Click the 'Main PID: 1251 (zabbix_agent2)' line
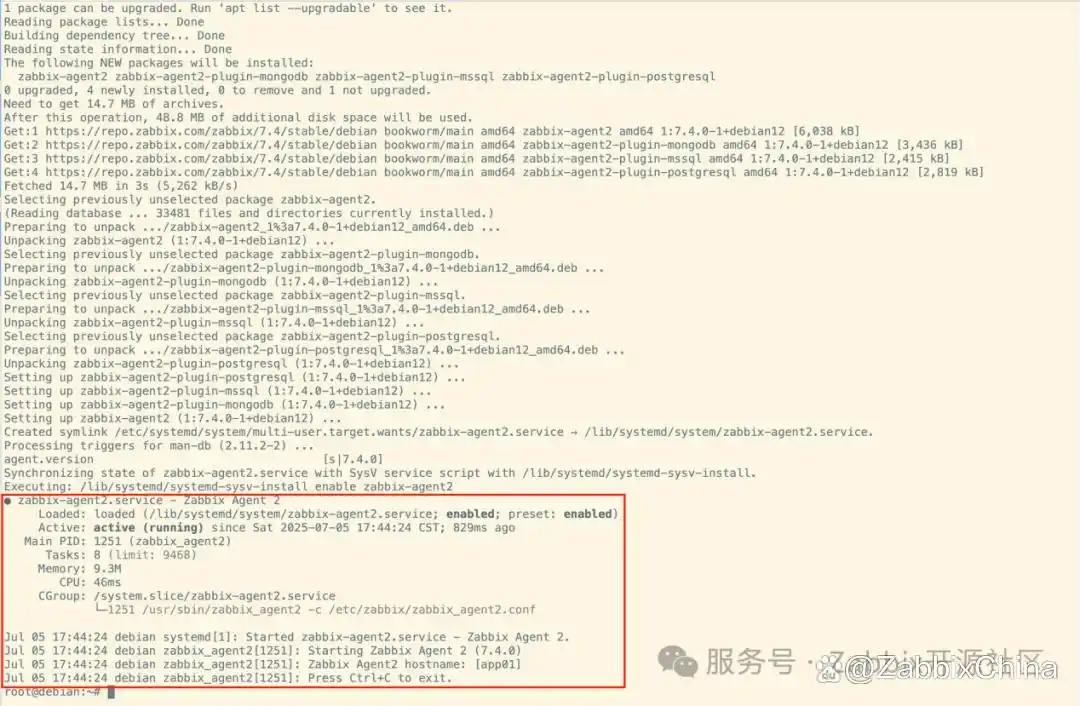This screenshot has height=706, width=1080. tap(127, 541)
